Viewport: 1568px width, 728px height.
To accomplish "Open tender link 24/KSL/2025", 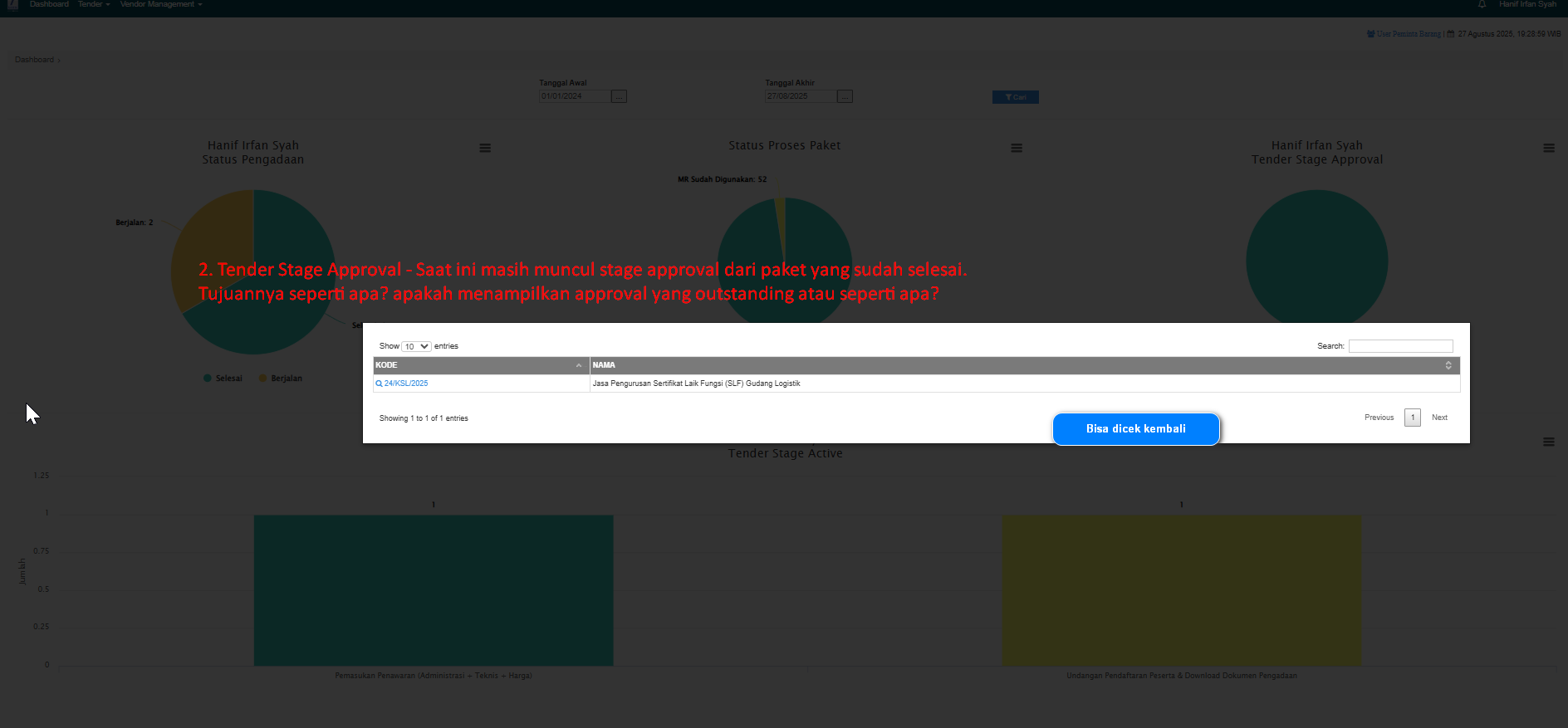I will click(405, 384).
